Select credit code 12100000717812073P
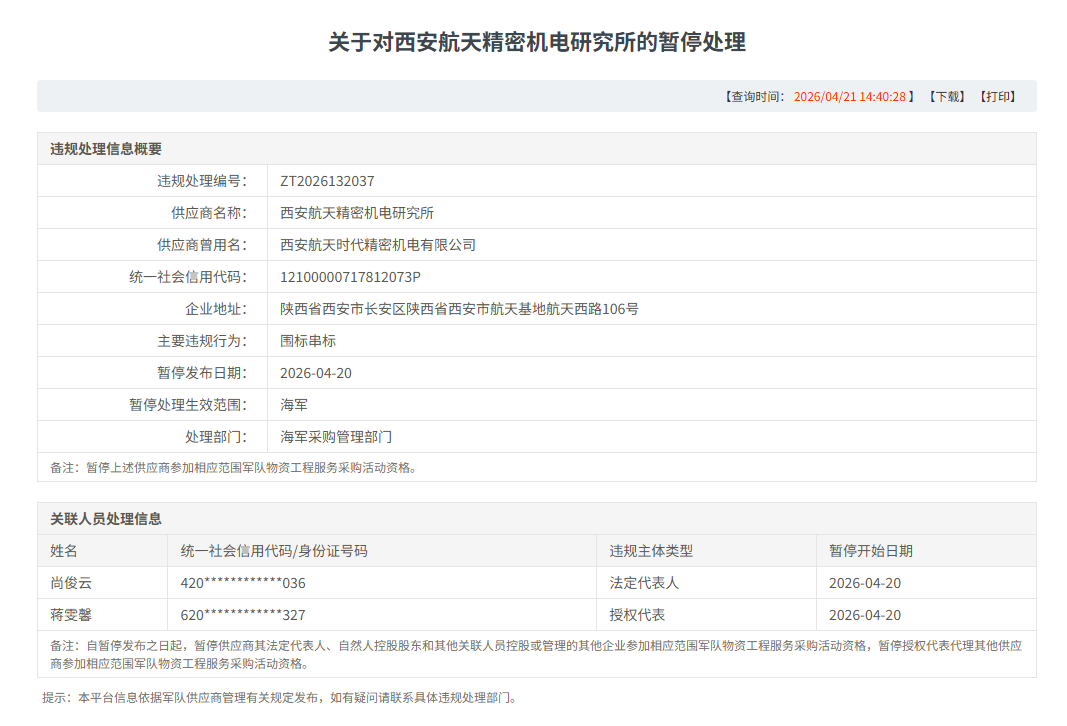1067x726 pixels. pos(350,277)
